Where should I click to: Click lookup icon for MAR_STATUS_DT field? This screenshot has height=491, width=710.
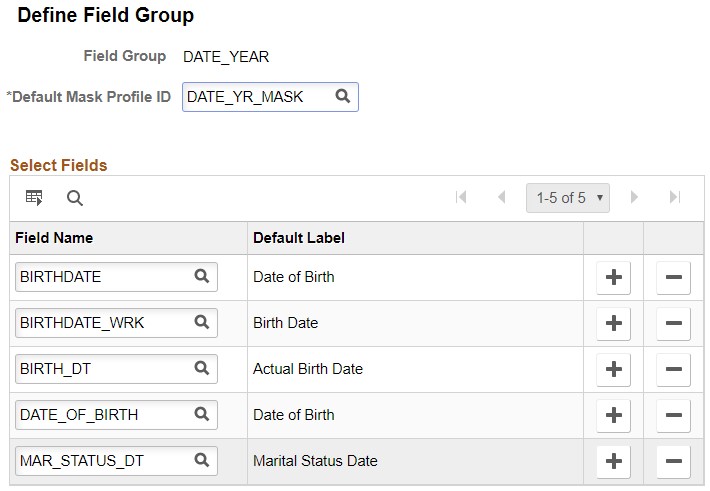point(201,461)
